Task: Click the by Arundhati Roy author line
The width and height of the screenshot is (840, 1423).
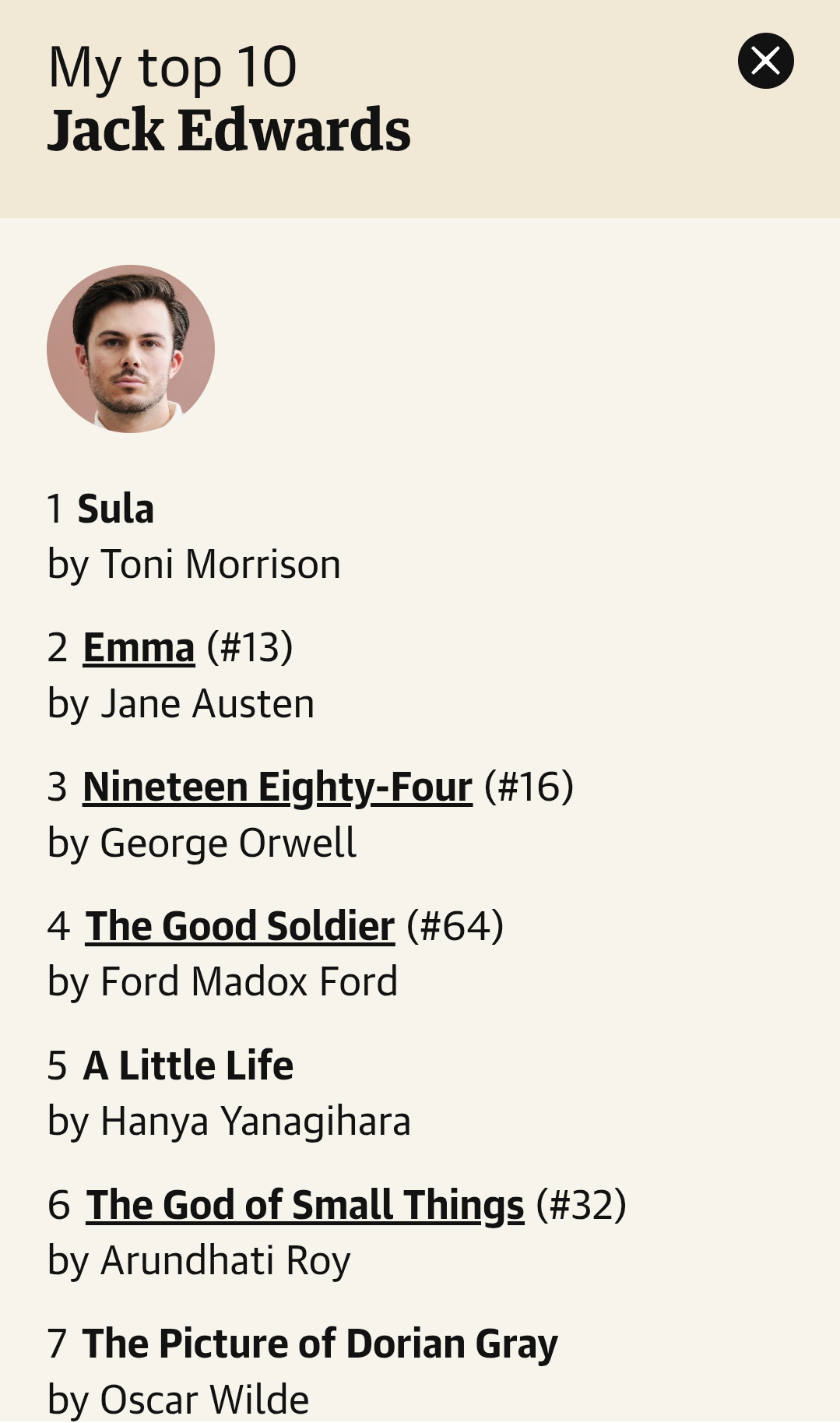Action: click(x=199, y=1261)
